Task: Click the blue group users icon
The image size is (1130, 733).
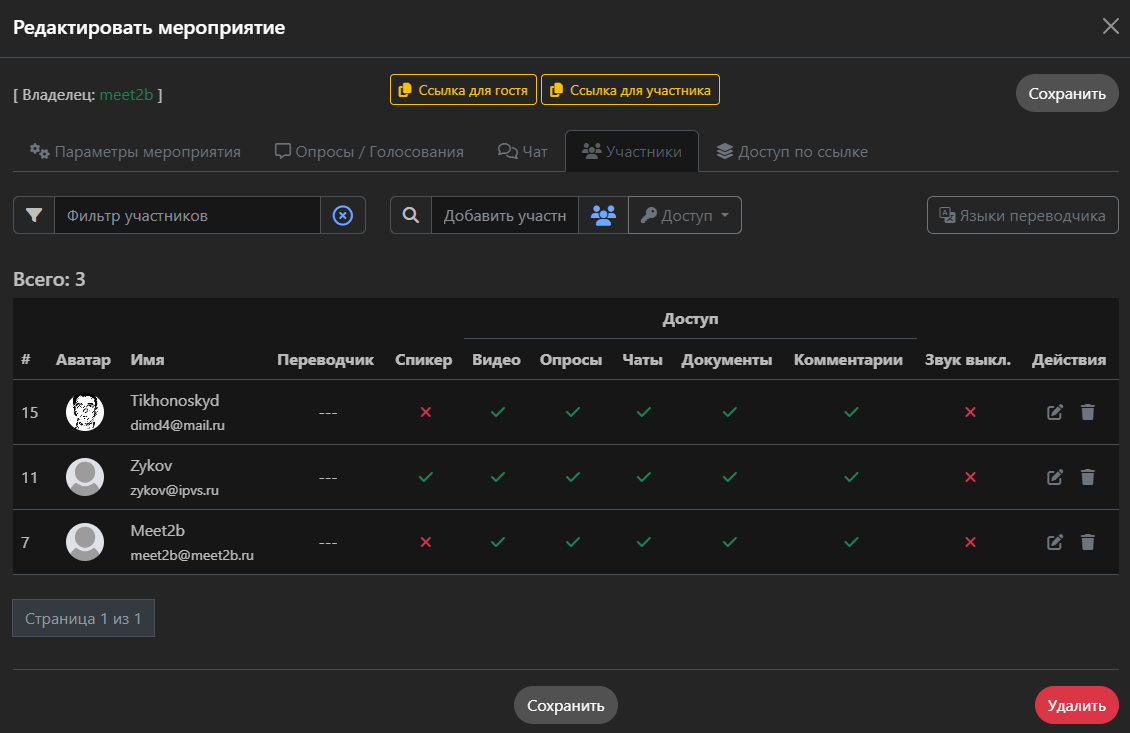Action: pos(603,215)
